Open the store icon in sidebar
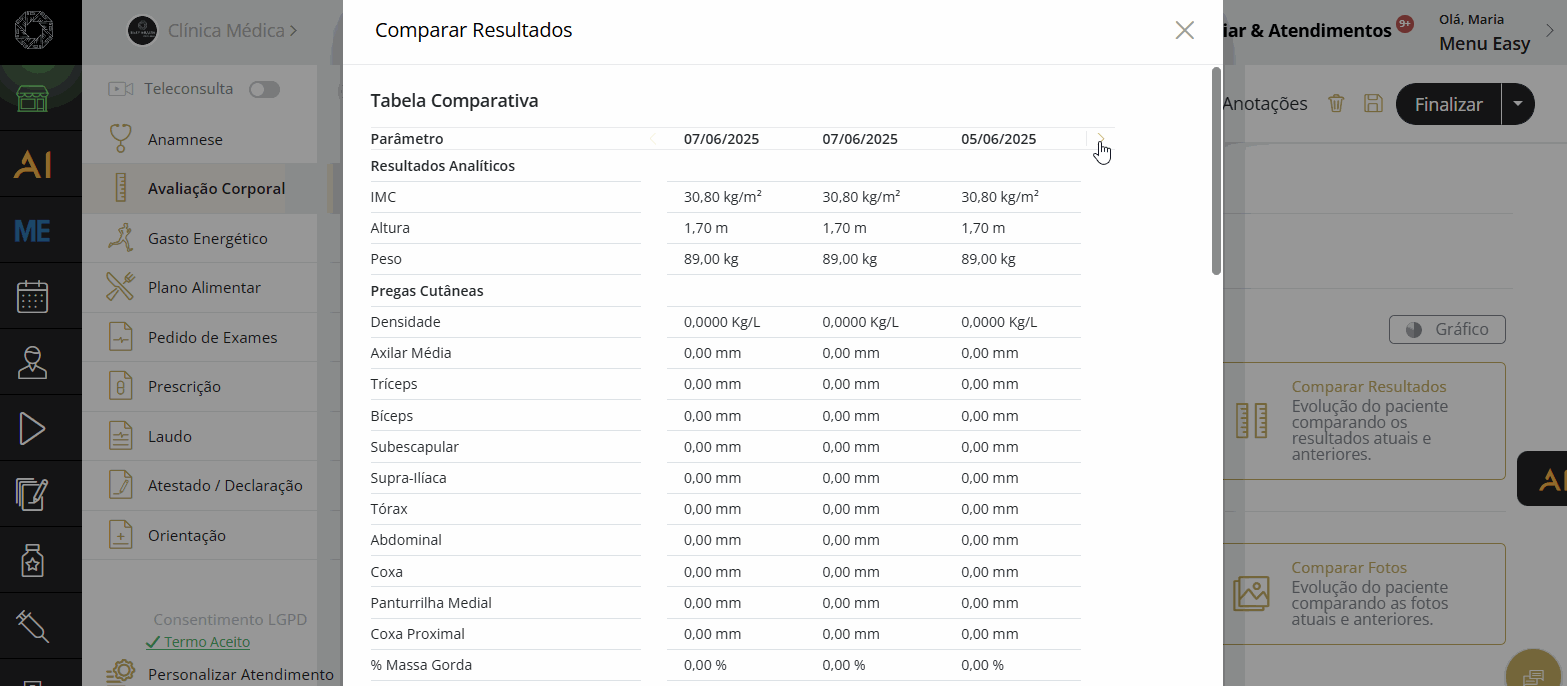The width and height of the screenshot is (1567, 686). click(x=33, y=99)
